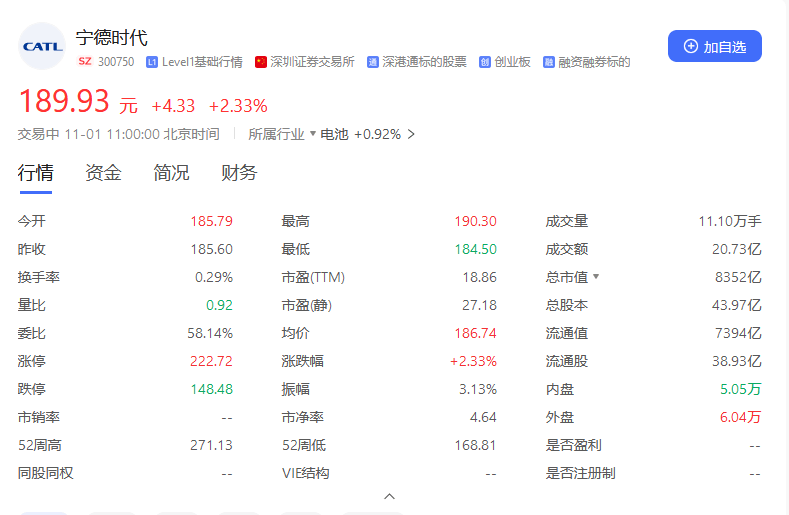The height and width of the screenshot is (515, 789).
Task: Click the 创业板 tag icon
Action: 485,62
